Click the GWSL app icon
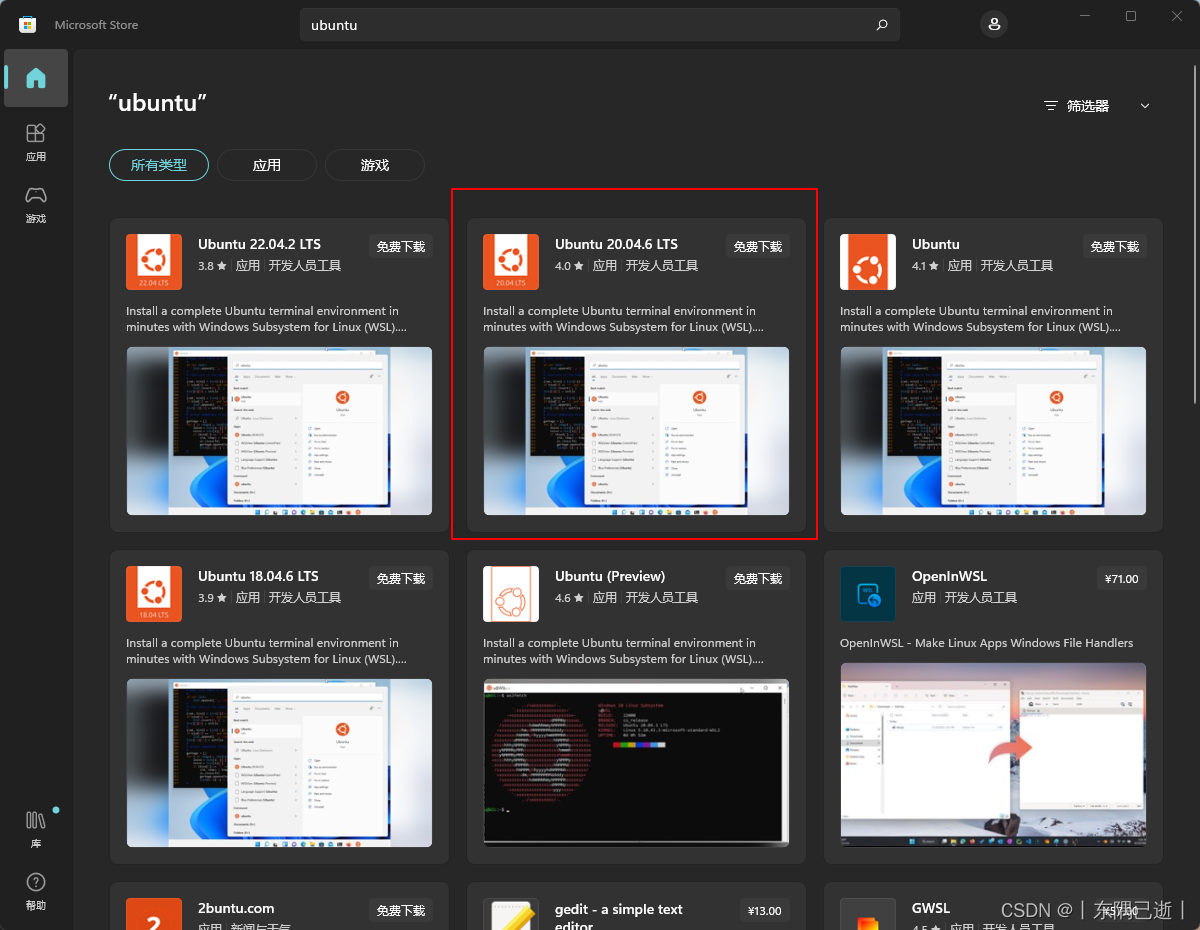The width and height of the screenshot is (1200, 930). click(x=868, y=914)
